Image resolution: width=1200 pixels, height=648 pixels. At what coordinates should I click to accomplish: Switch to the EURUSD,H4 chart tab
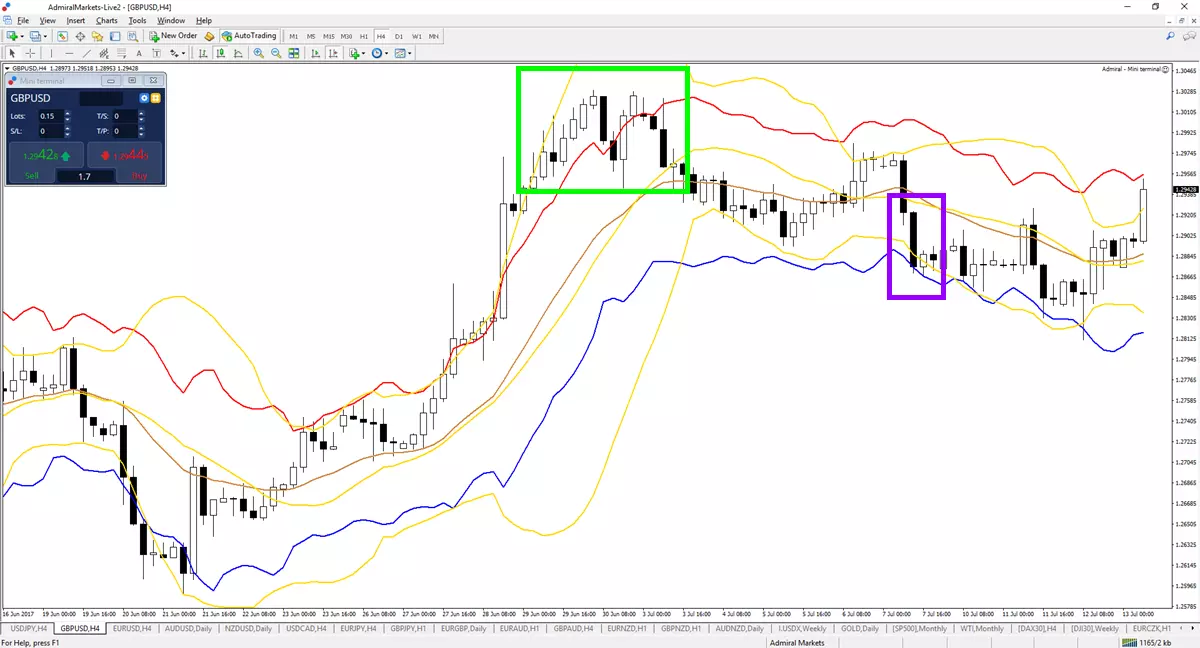[133, 628]
